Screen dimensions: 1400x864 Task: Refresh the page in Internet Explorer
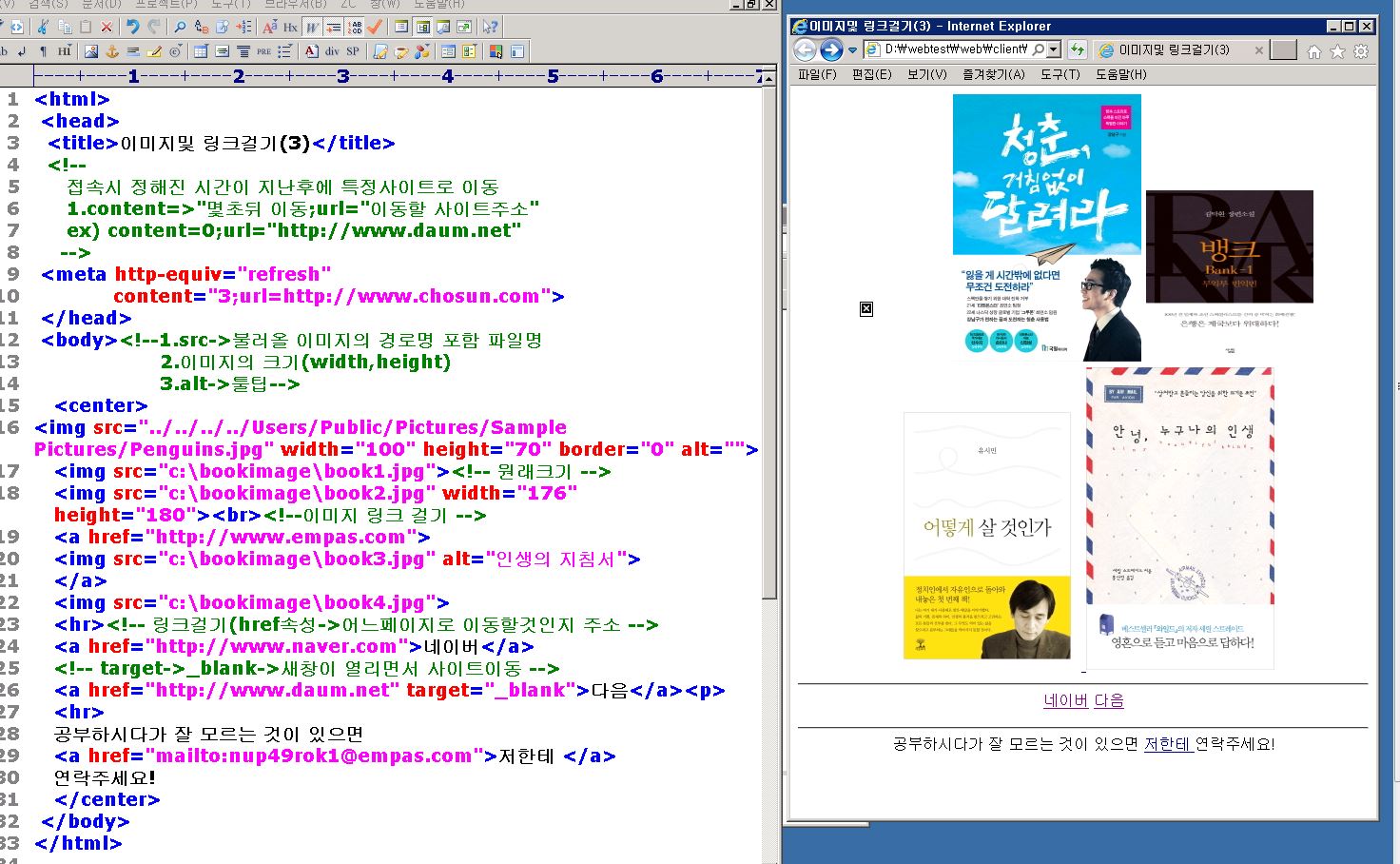[x=1077, y=49]
